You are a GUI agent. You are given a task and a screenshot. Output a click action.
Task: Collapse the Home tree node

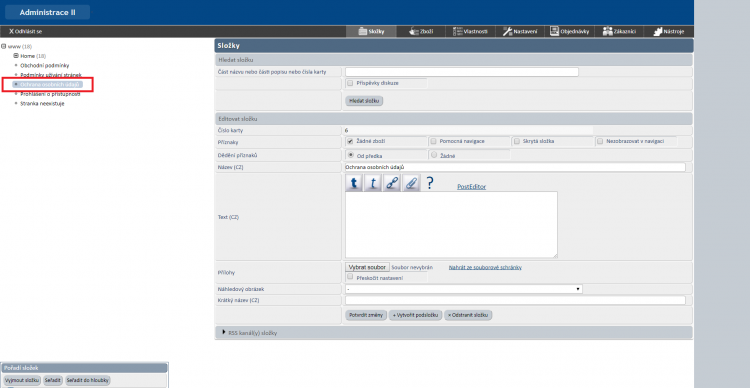point(16,56)
